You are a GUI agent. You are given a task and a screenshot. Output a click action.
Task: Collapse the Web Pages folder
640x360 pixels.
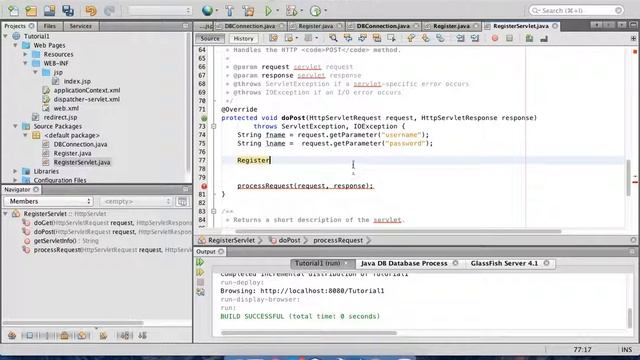(16, 45)
